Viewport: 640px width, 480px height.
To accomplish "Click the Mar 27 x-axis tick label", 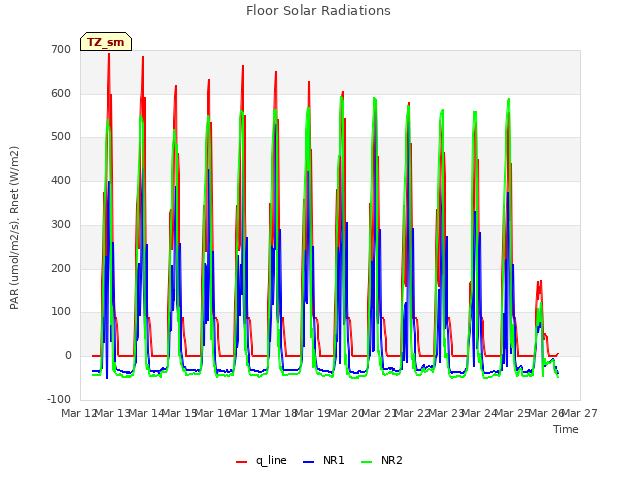I will tap(580, 413).
